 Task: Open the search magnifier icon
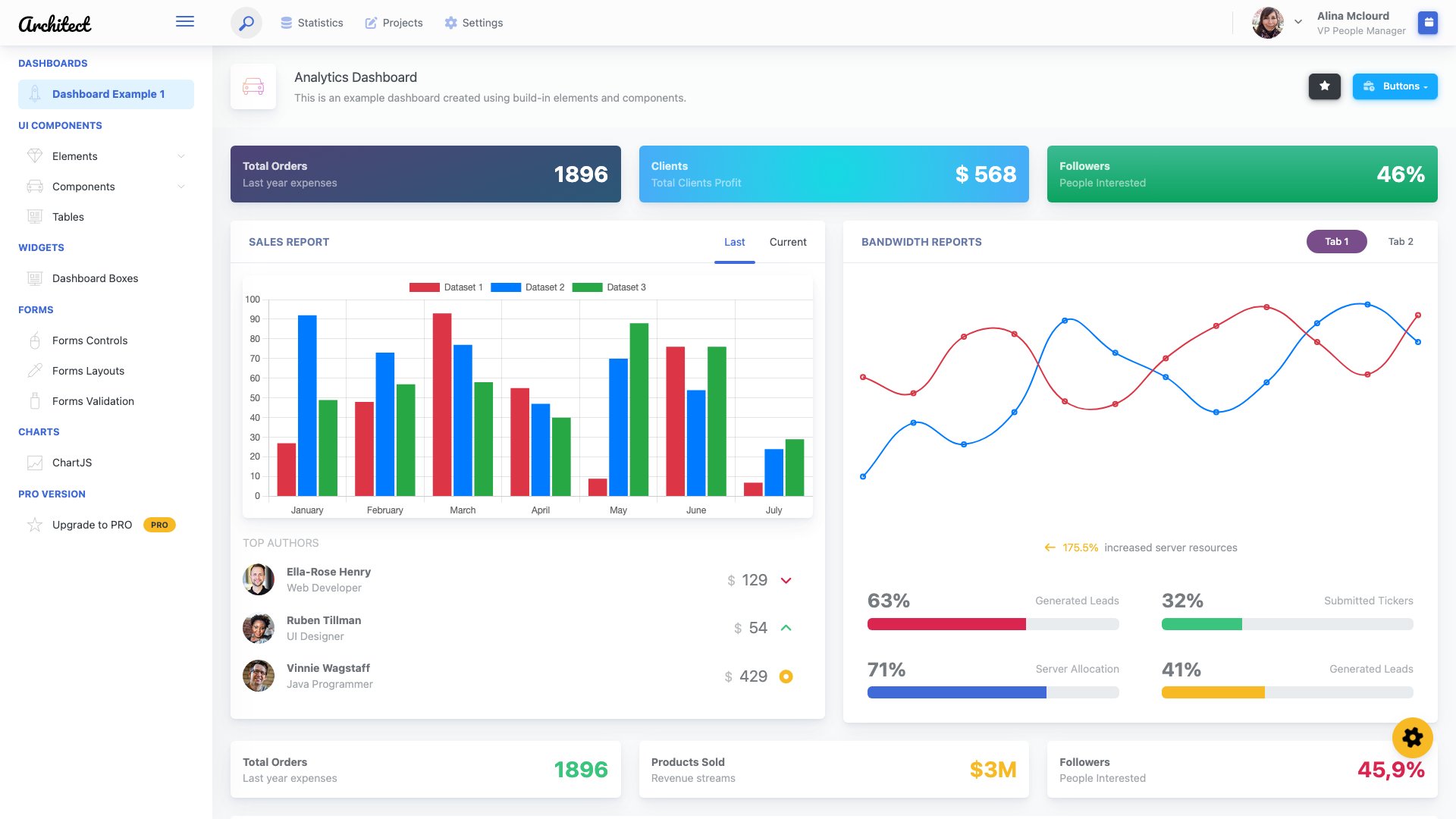245,23
